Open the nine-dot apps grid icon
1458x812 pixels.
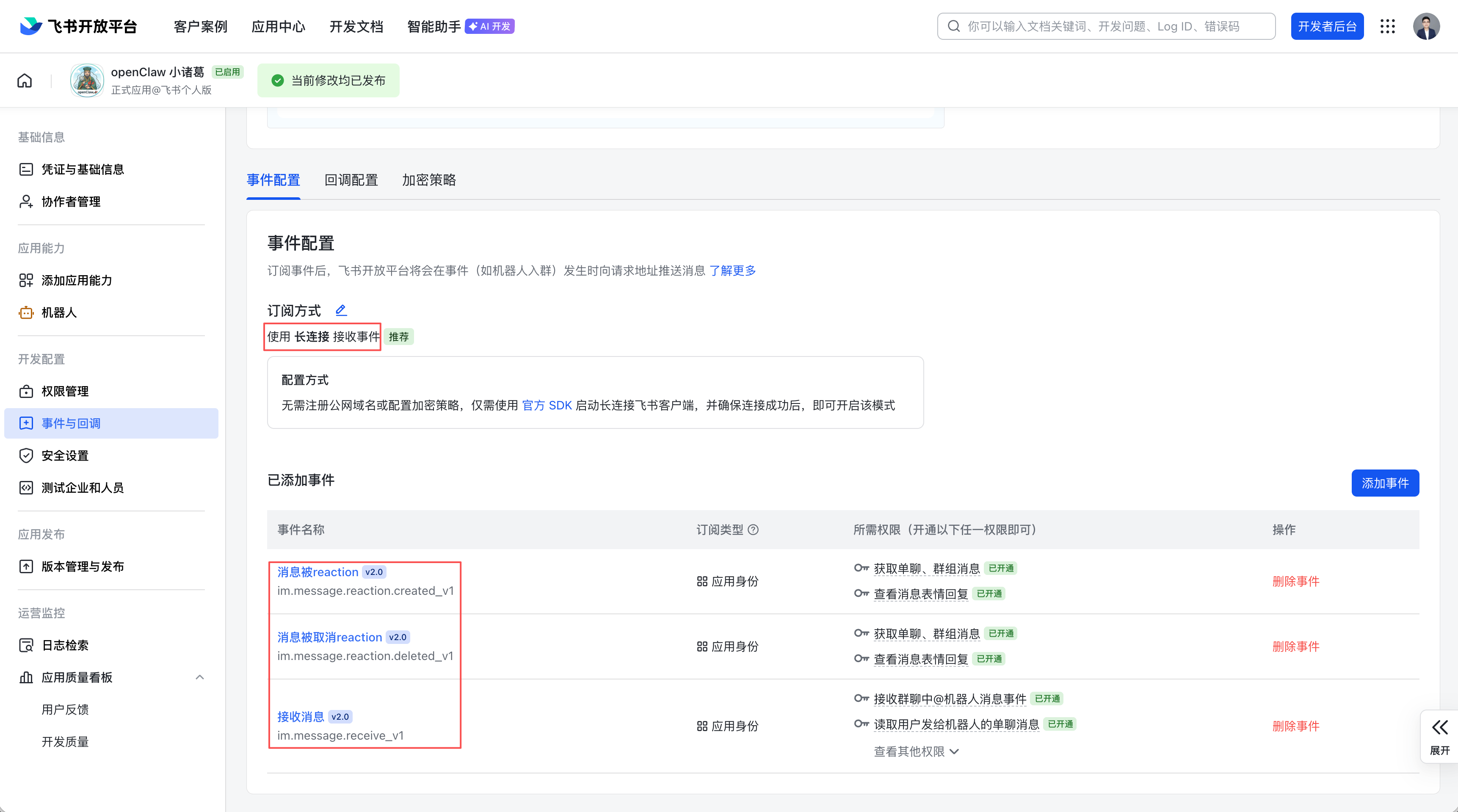point(1387,27)
